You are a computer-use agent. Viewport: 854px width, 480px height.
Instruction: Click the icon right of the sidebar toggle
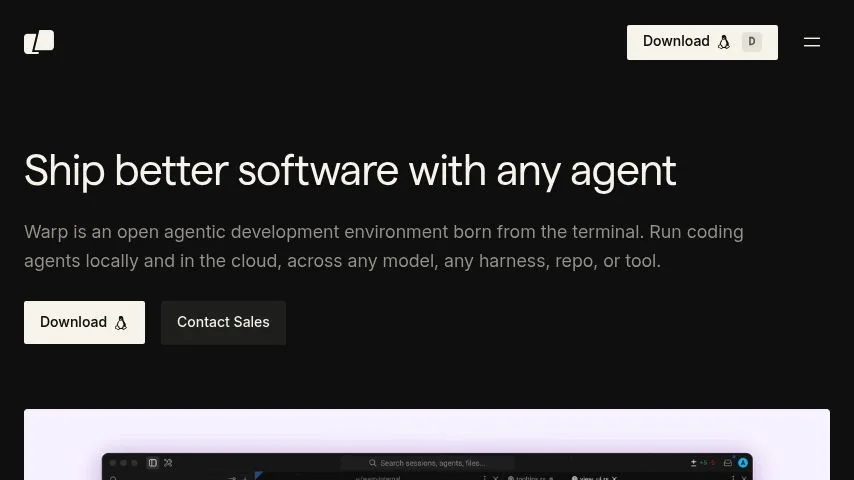(x=168, y=463)
